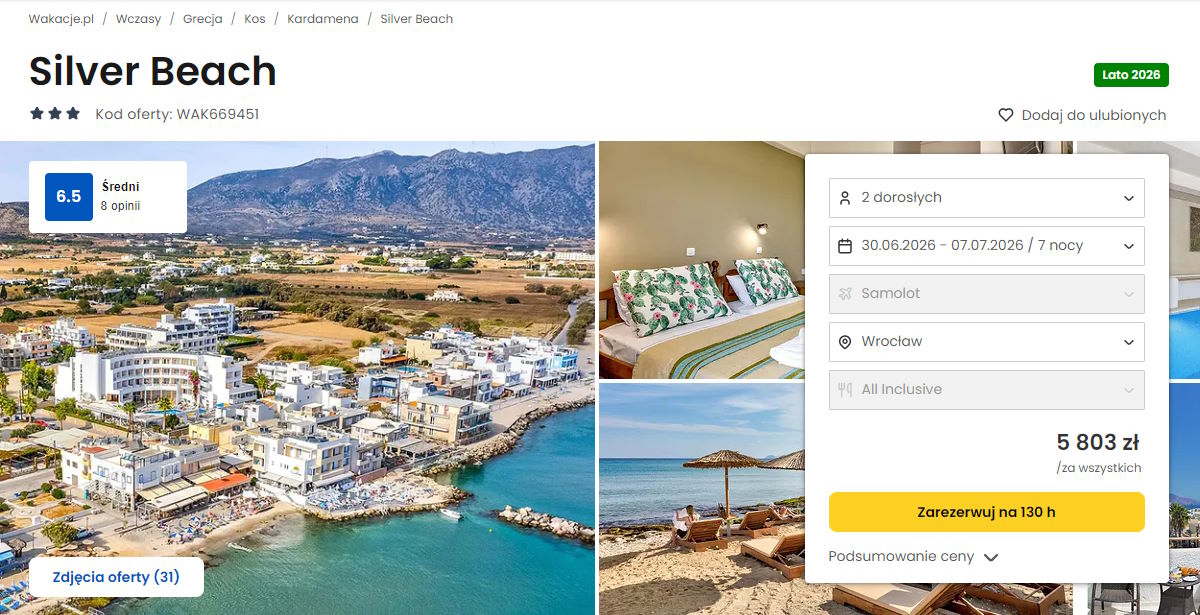
Task: Click the calendar icon in date field
Action: click(845, 246)
